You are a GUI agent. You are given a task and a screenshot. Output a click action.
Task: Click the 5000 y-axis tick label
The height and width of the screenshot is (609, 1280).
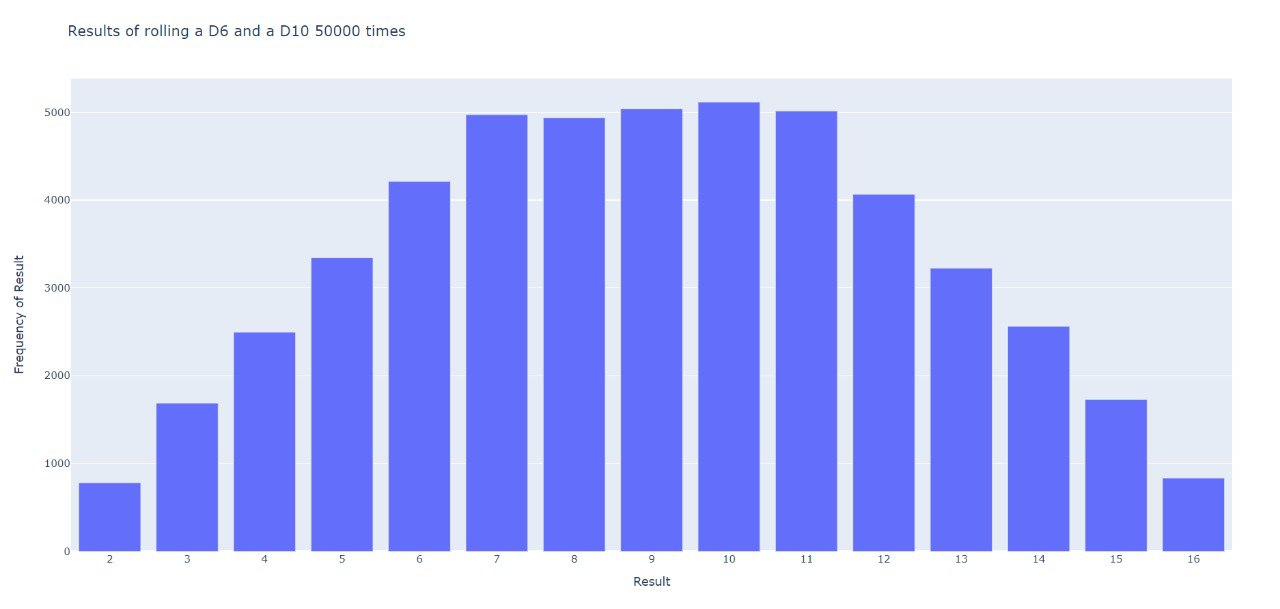[x=56, y=113]
